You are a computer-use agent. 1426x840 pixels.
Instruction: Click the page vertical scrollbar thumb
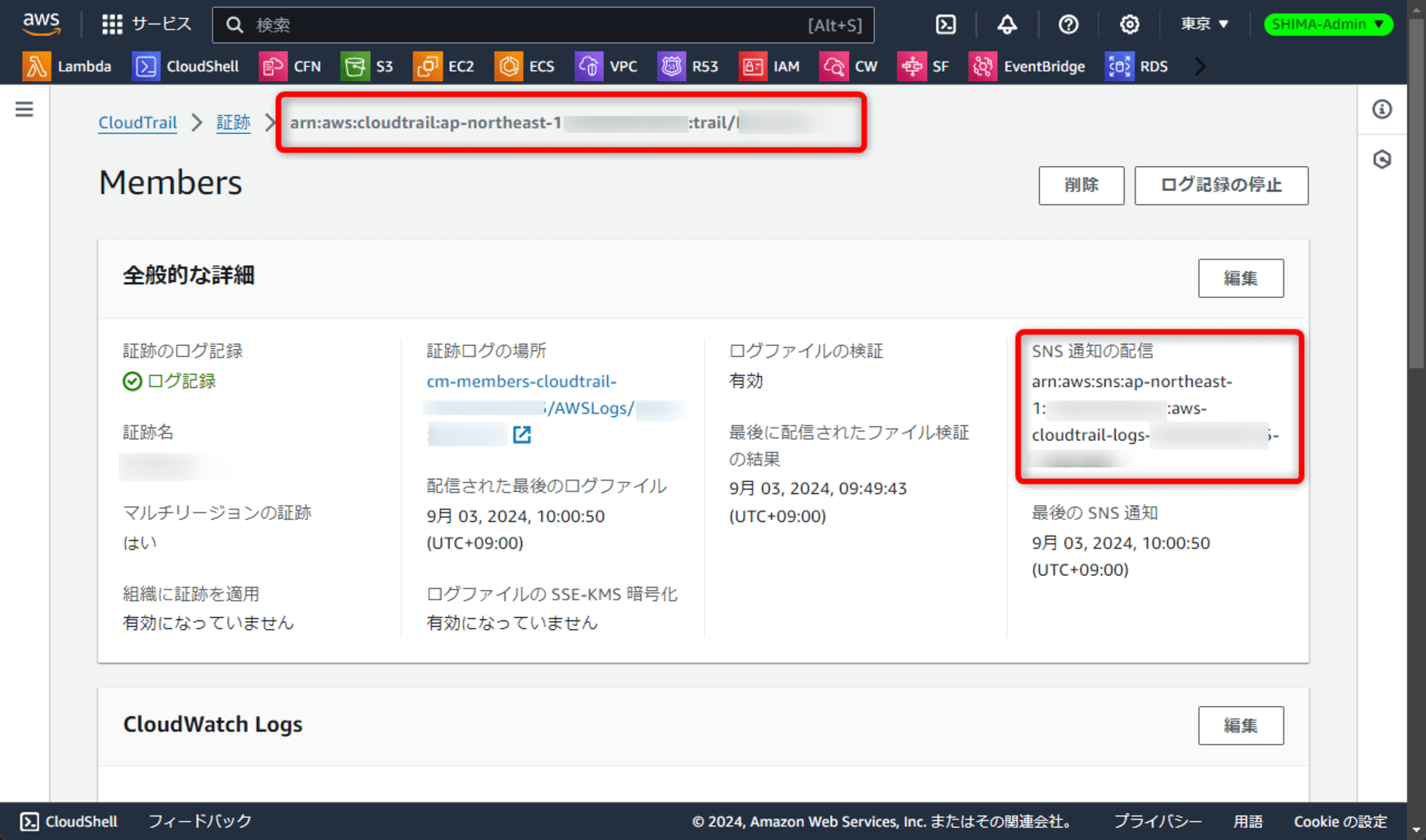[x=1416, y=193]
